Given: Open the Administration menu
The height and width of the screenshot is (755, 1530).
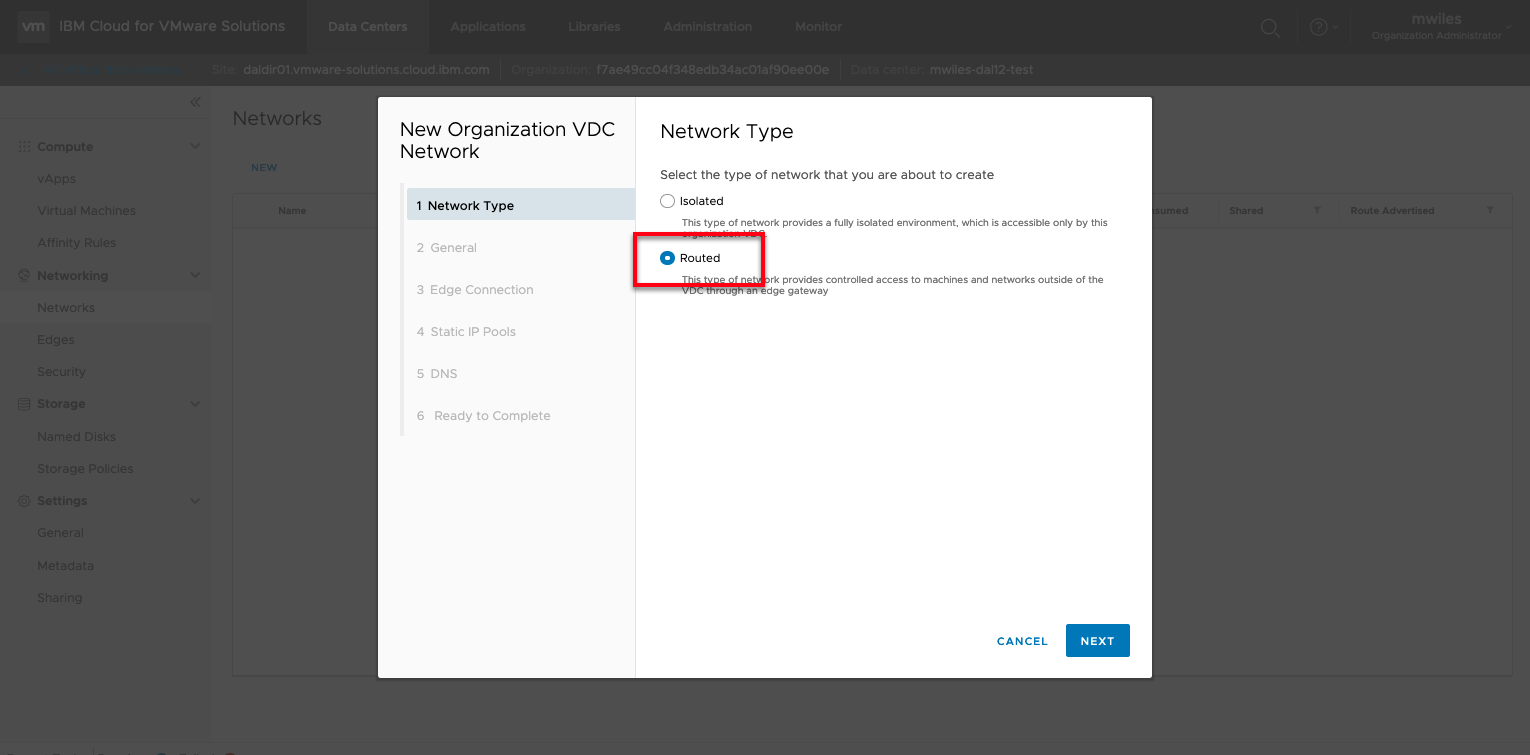Looking at the screenshot, I should 707,27.
